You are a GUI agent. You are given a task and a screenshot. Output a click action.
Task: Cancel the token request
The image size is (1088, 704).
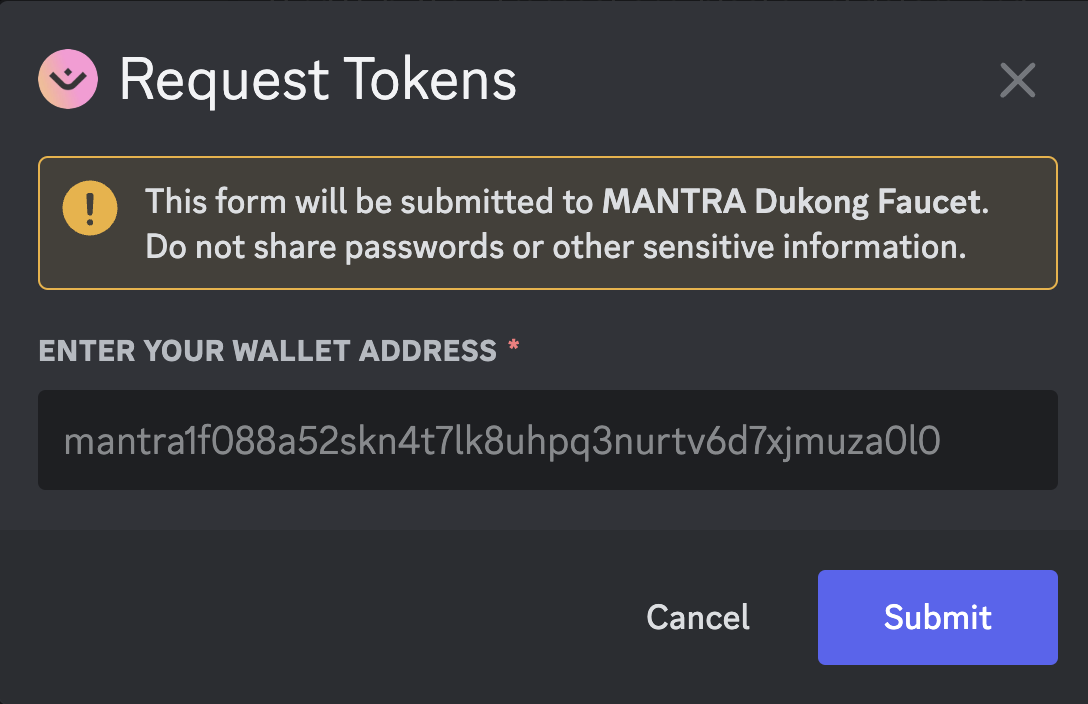click(698, 617)
